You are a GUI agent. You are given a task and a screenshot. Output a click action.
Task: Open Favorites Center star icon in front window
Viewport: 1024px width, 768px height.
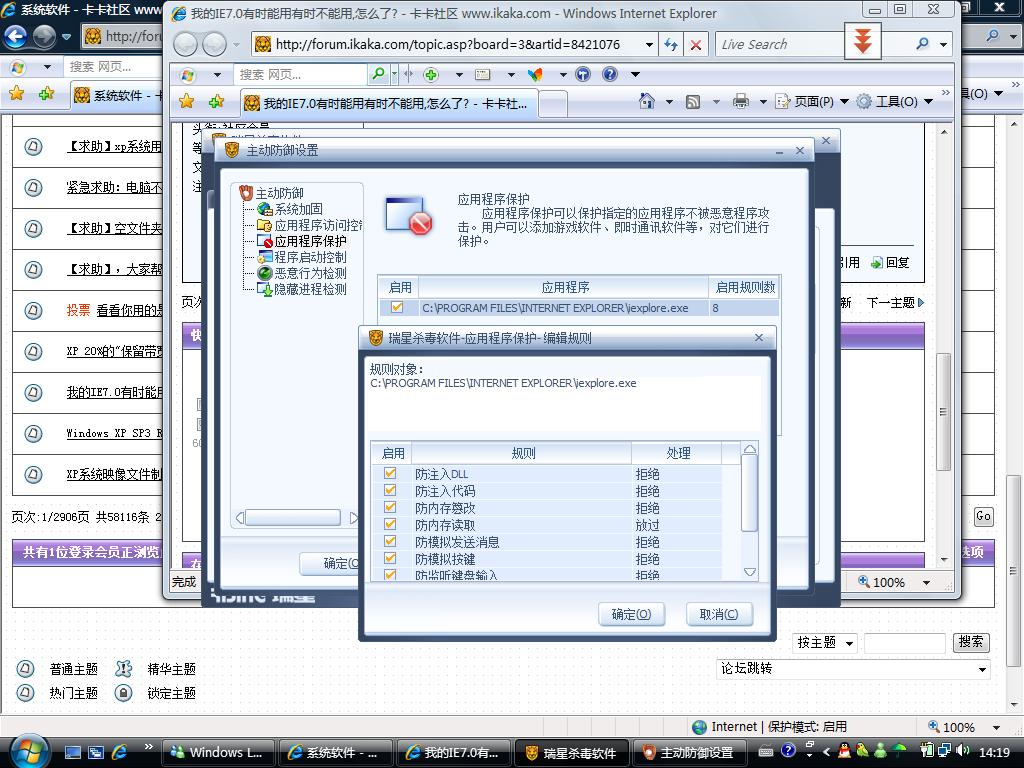187,101
